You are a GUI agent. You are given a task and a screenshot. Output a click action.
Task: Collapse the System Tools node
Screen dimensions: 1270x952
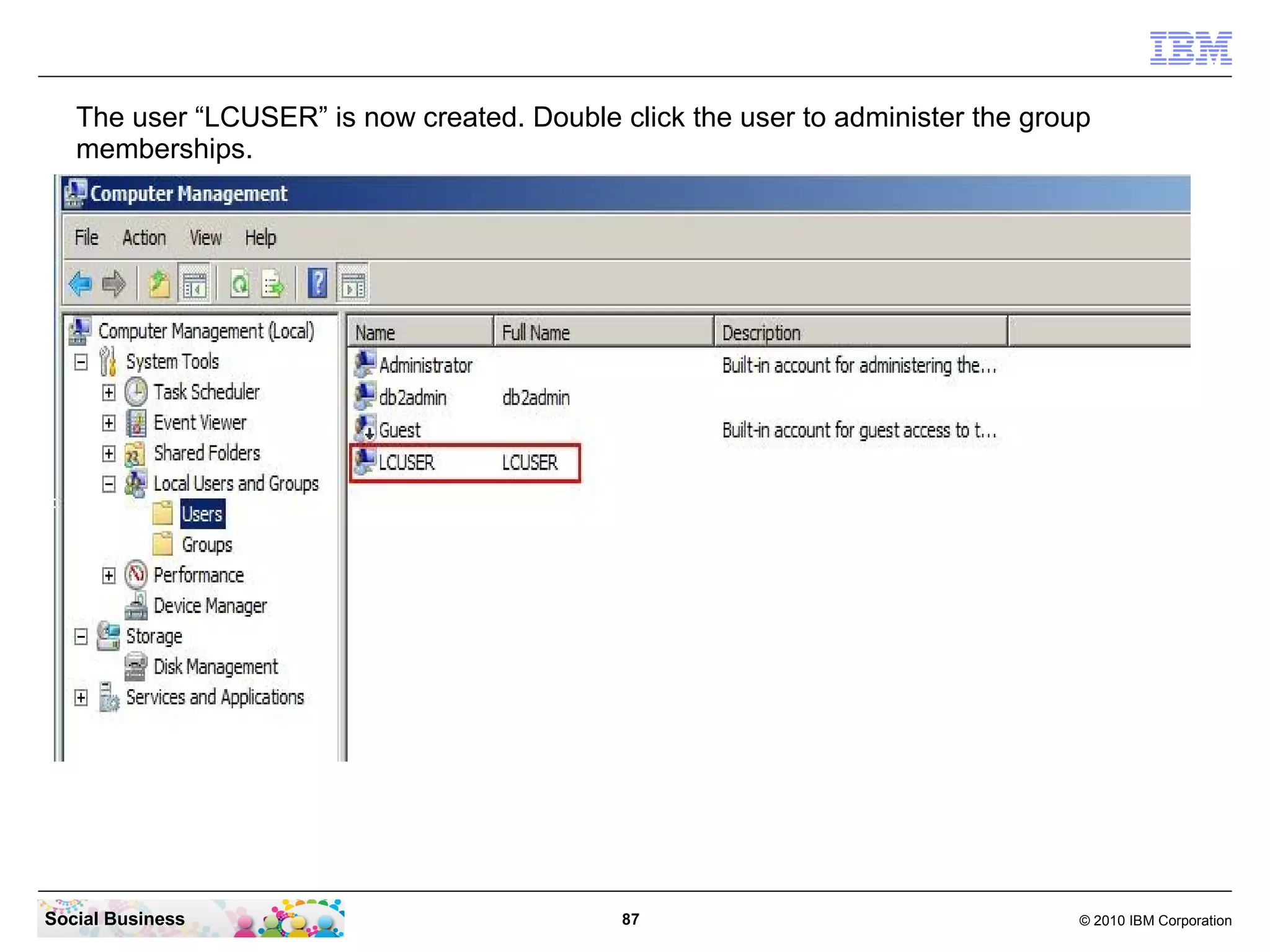(81, 362)
